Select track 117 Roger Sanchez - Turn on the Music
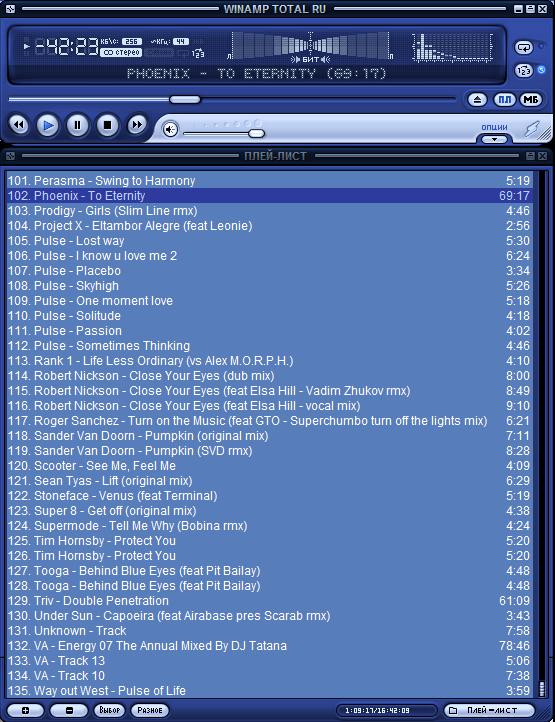Viewport: 555px width, 722px height. pos(269,420)
